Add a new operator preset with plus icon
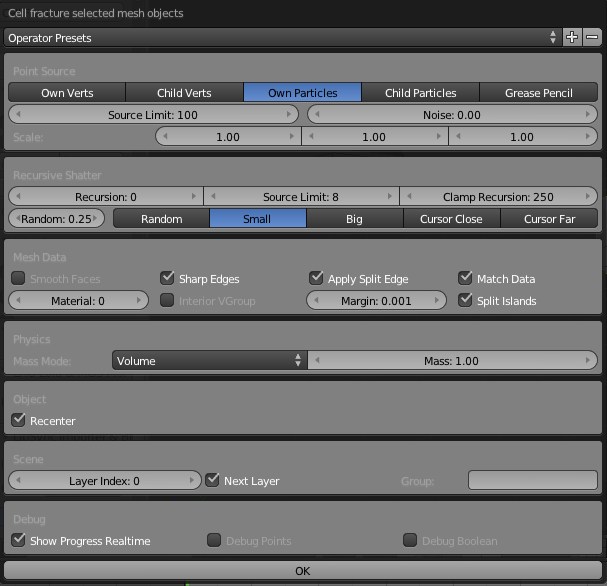The height and width of the screenshot is (586, 607). pyautogui.click(x=572, y=37)
